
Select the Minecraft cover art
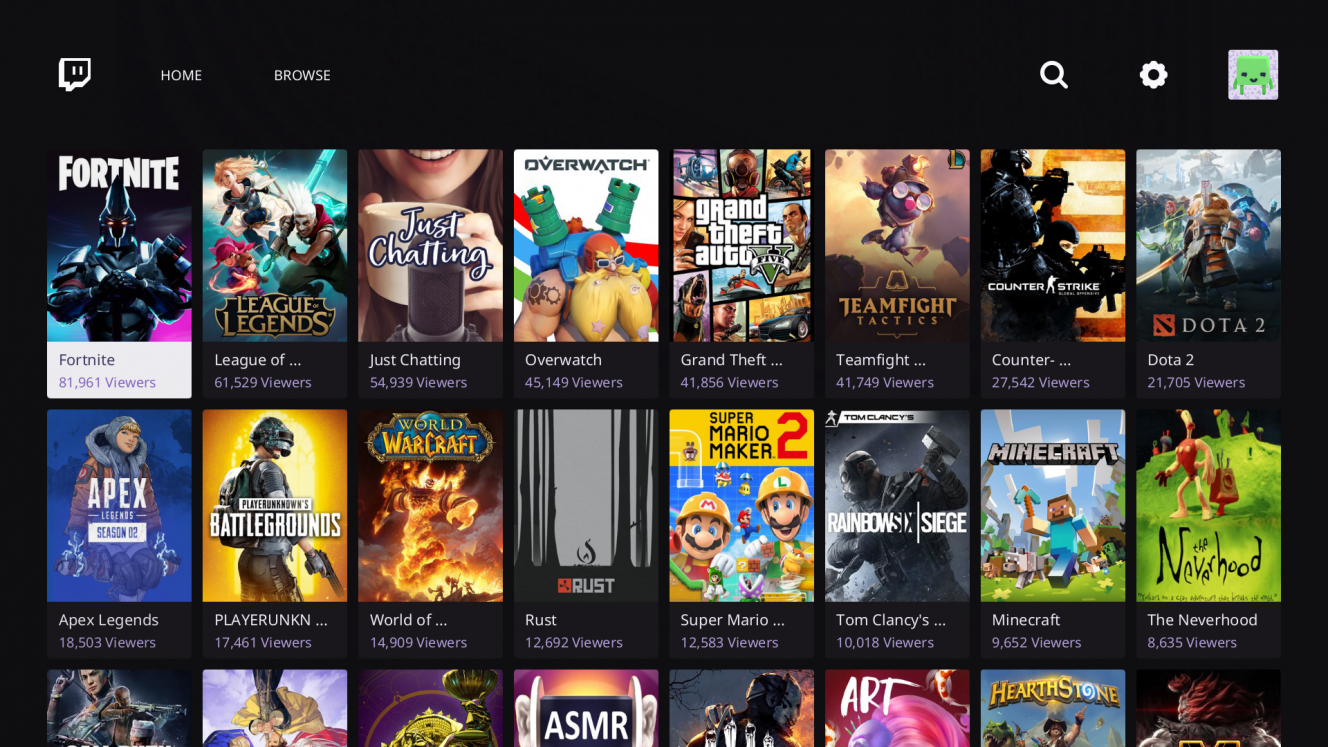(1053, 506)
